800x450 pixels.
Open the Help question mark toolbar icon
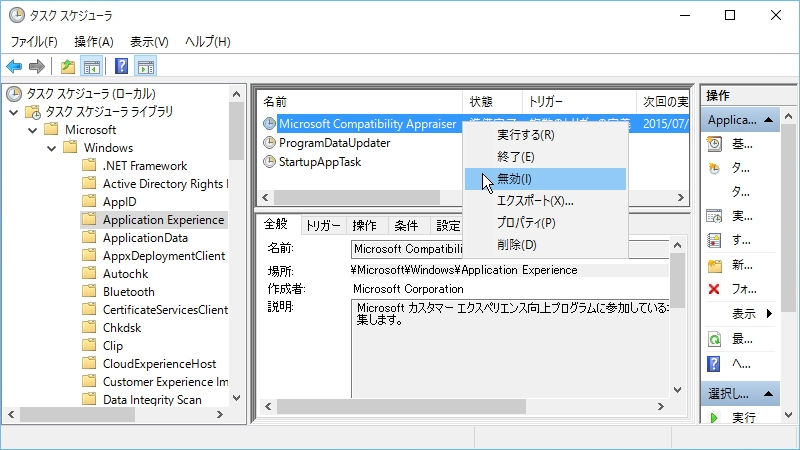point(121,66)
